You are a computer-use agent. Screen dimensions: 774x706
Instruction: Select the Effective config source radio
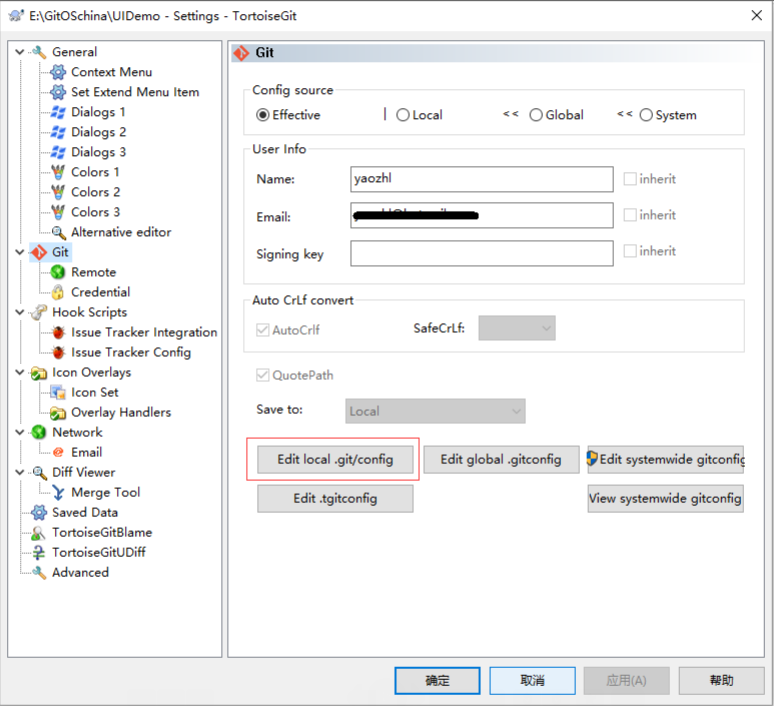(263, 115)
